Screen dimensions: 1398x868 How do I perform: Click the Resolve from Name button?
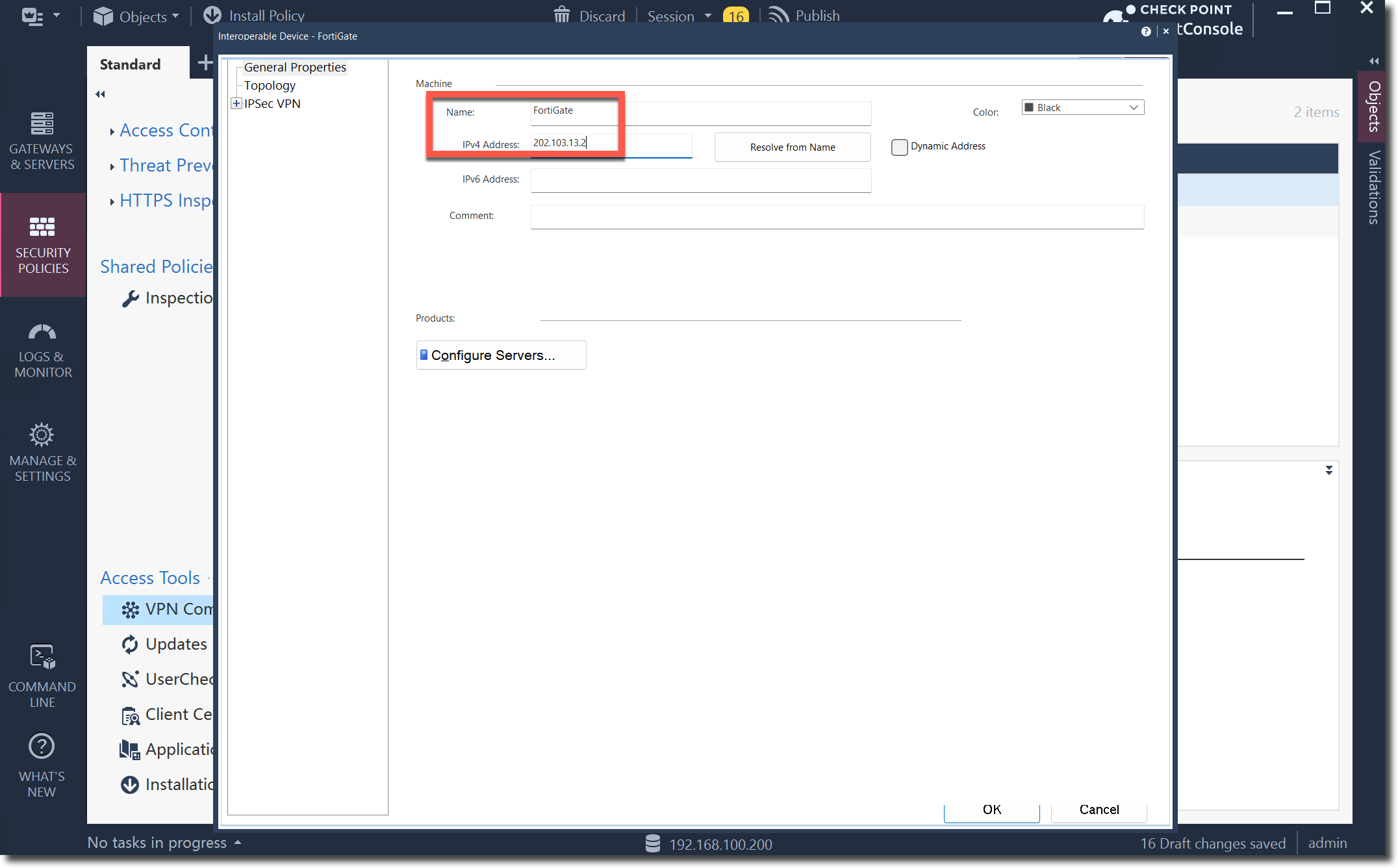point(792,147)
